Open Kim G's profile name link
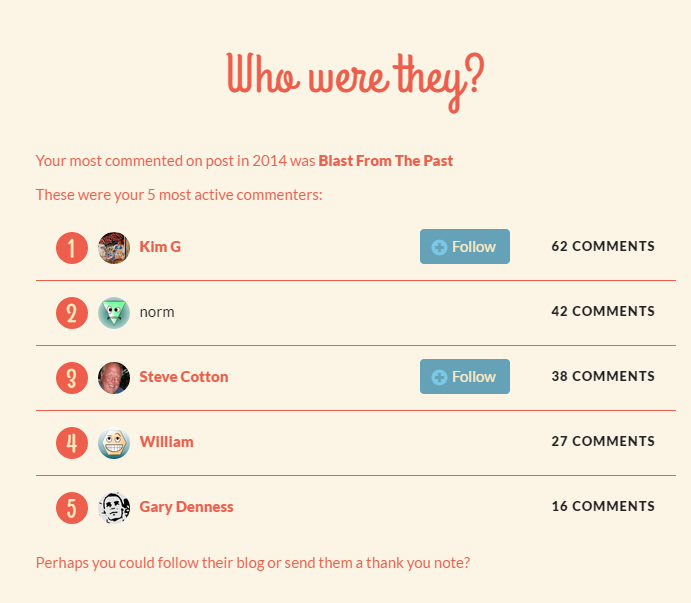 point(160,247)
